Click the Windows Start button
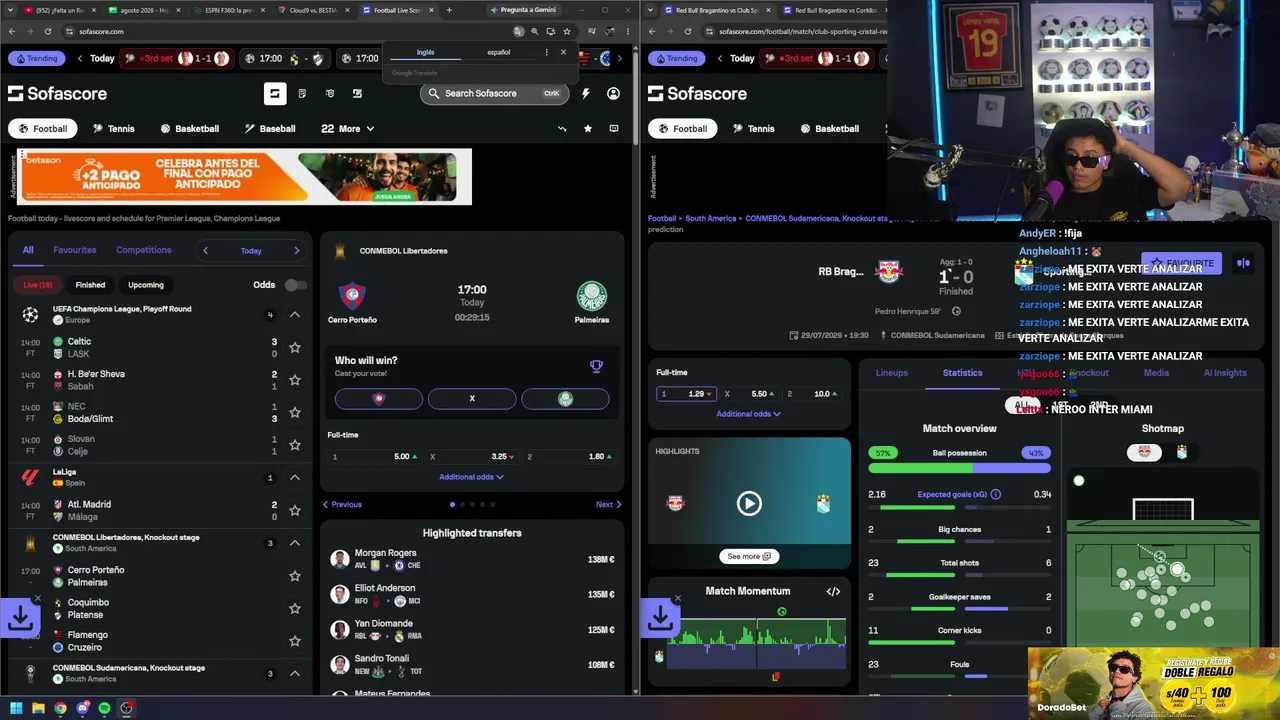 pyautogui.click(x=16, y=708)
